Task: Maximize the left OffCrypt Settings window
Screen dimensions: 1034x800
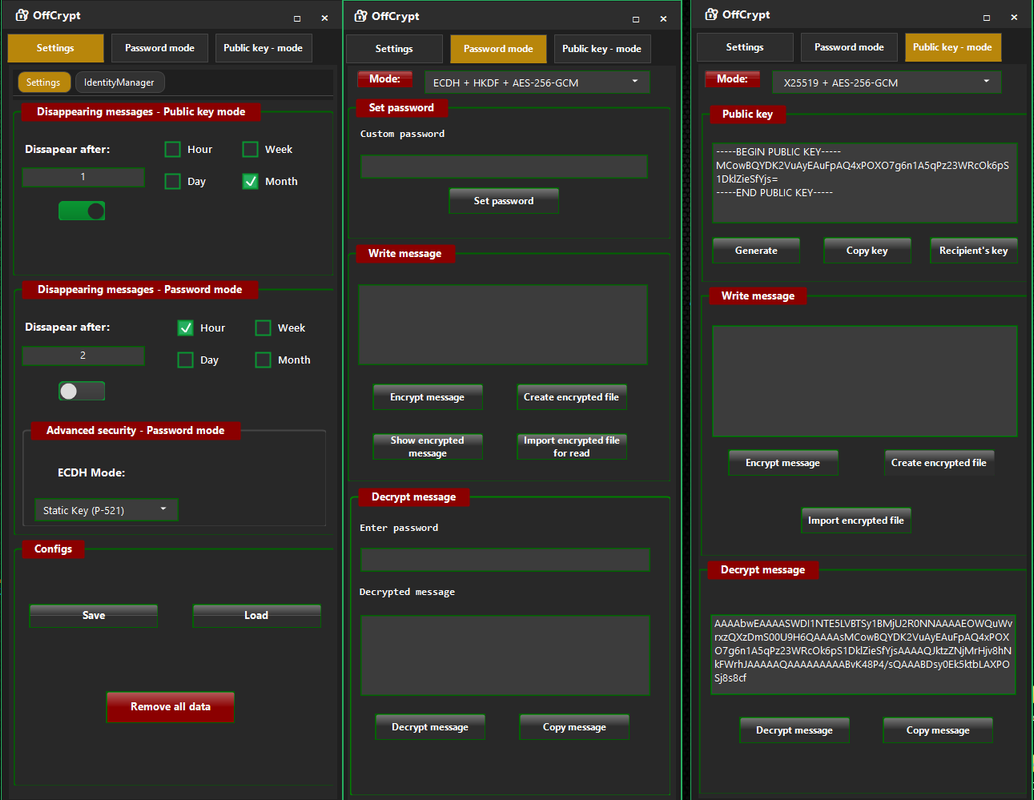Action: coord(297,18)
